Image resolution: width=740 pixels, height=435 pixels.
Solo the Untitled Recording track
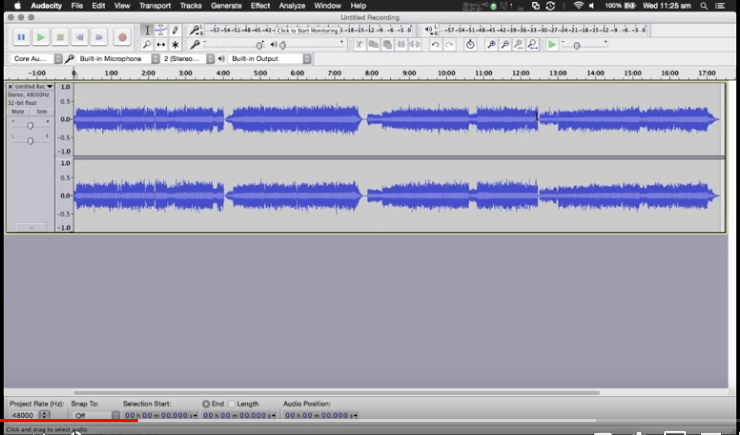tap(41, 111)
